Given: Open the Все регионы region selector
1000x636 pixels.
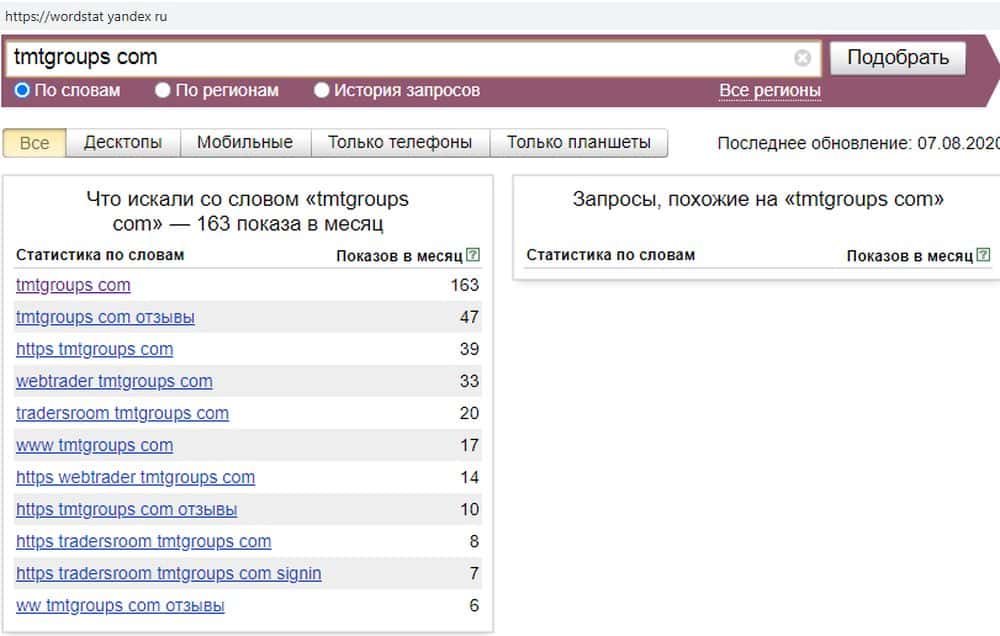Looking at the screenshot, I should pos(770,91).
